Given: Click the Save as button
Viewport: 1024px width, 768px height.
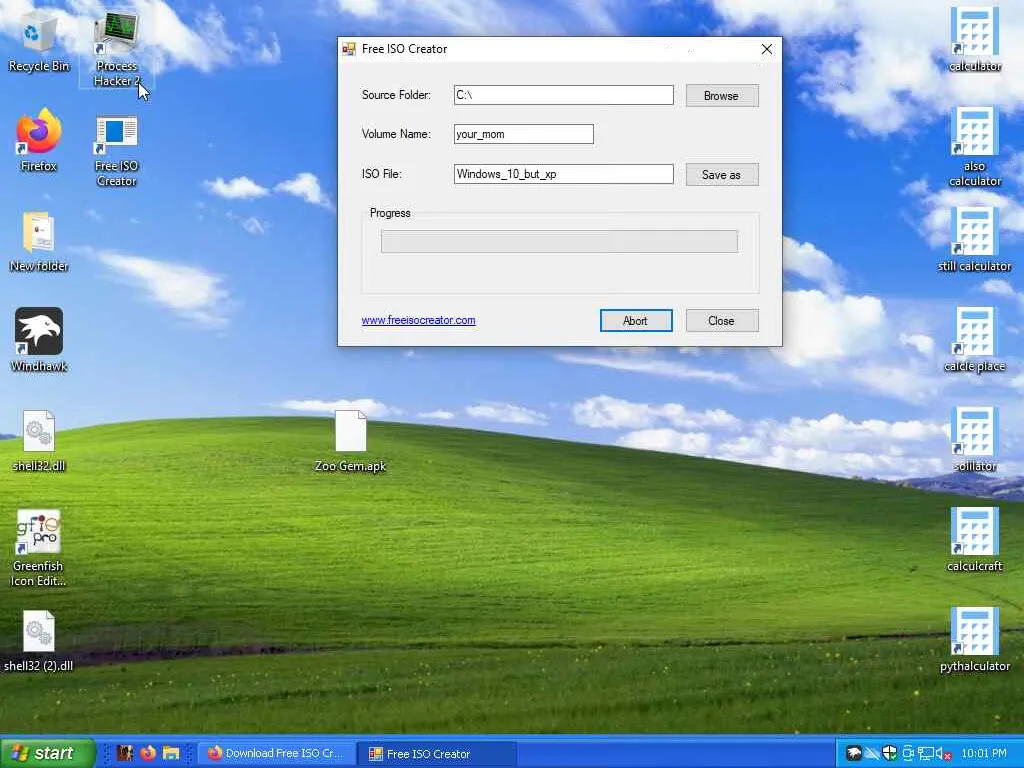Looking at the screenshot, I should tap(722, 174).
